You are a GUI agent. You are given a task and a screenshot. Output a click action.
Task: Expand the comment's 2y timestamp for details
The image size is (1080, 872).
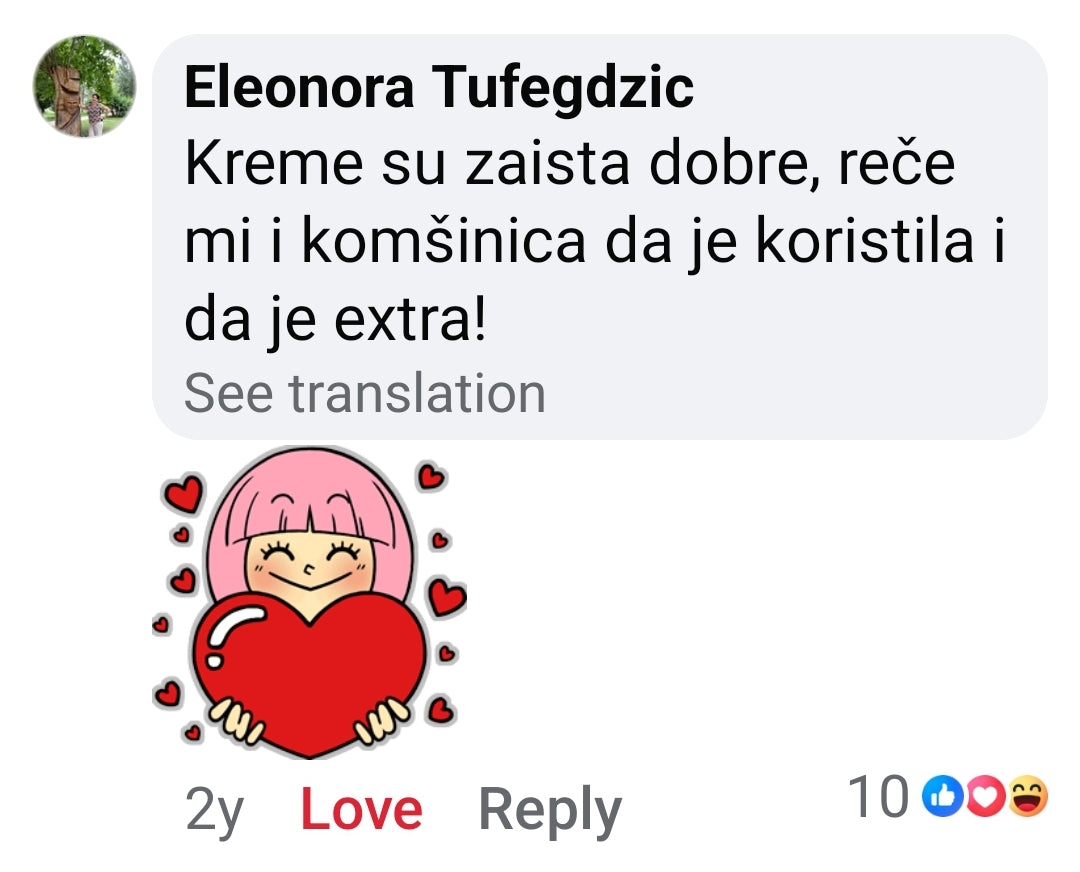click(x=213, y=808)
